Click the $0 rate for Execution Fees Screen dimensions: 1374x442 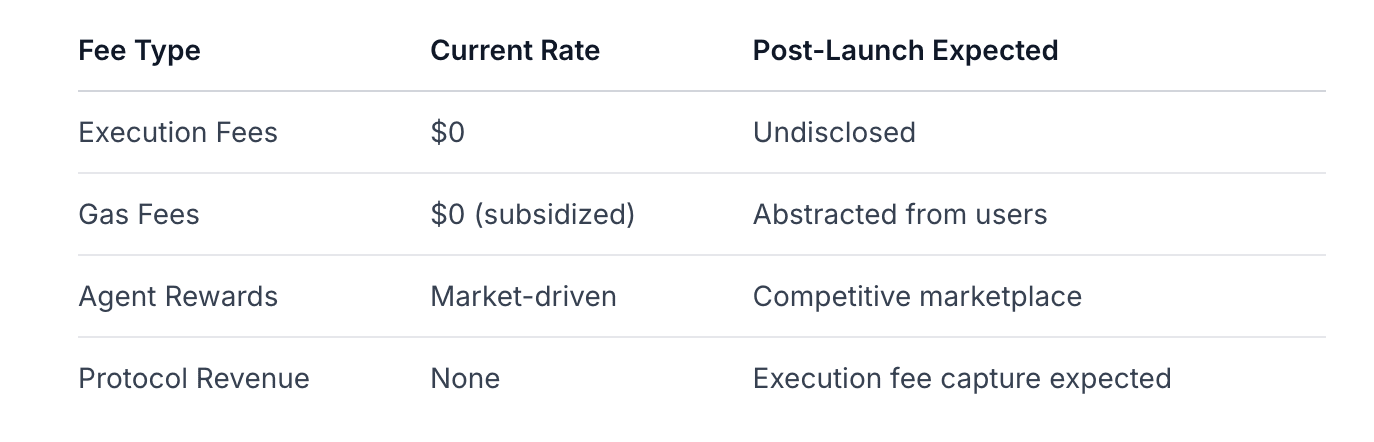pyautogui.click(x=448, y=132)
